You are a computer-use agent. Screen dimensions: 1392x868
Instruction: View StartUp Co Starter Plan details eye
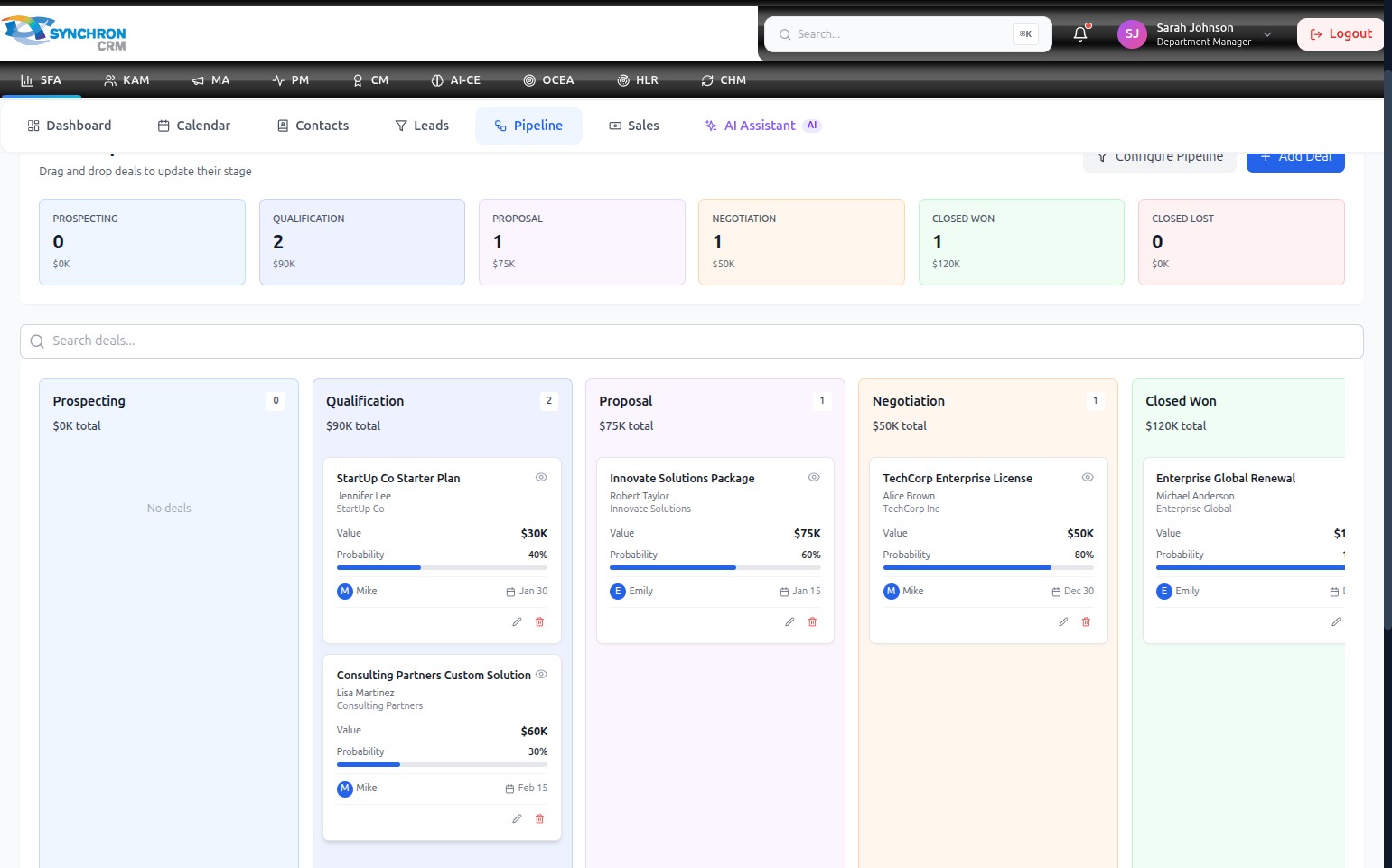coord(541,477)
